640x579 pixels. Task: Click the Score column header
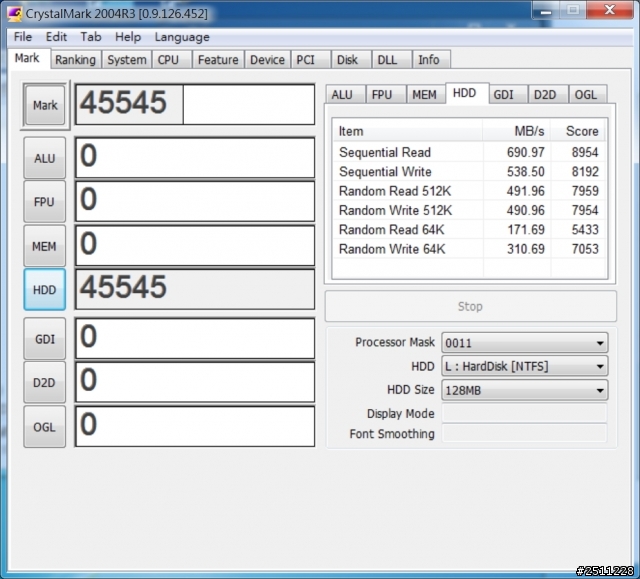578,131
